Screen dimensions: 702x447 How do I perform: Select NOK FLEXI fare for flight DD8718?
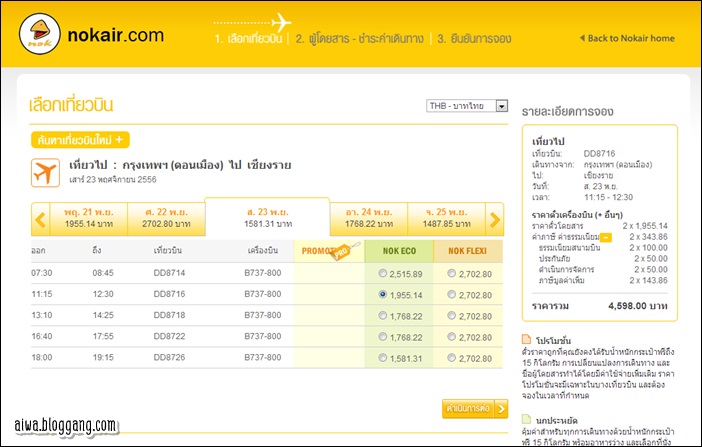pos(451,315)
